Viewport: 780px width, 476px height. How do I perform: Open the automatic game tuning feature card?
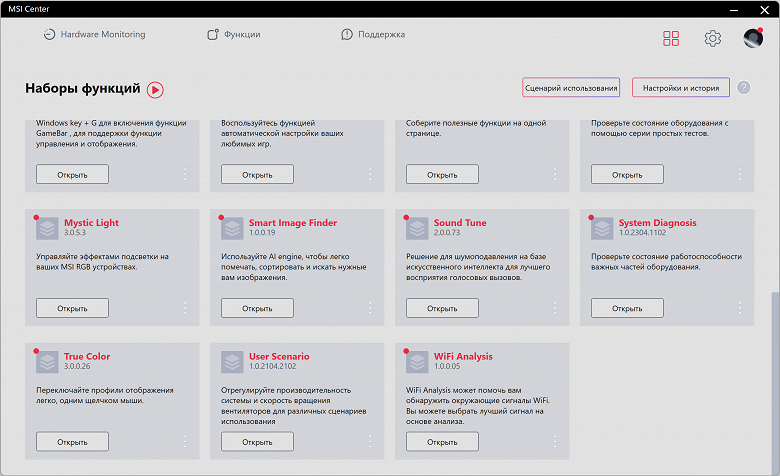point(257,174)
